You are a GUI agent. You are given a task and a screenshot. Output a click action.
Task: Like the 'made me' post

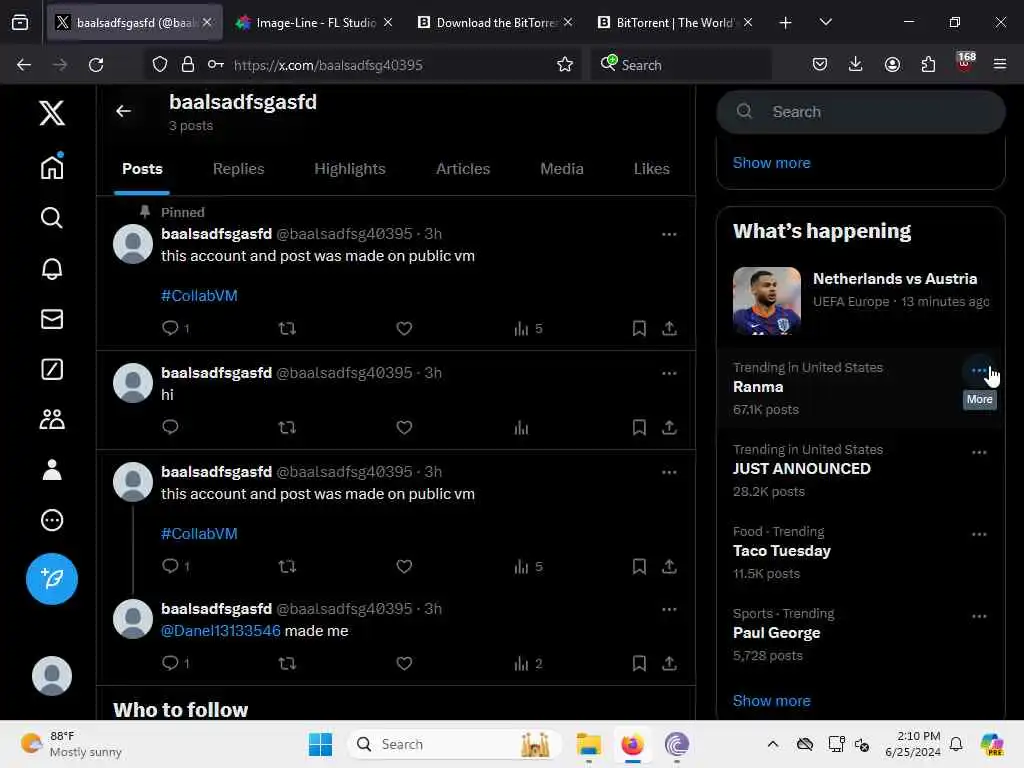click(404, 664)
